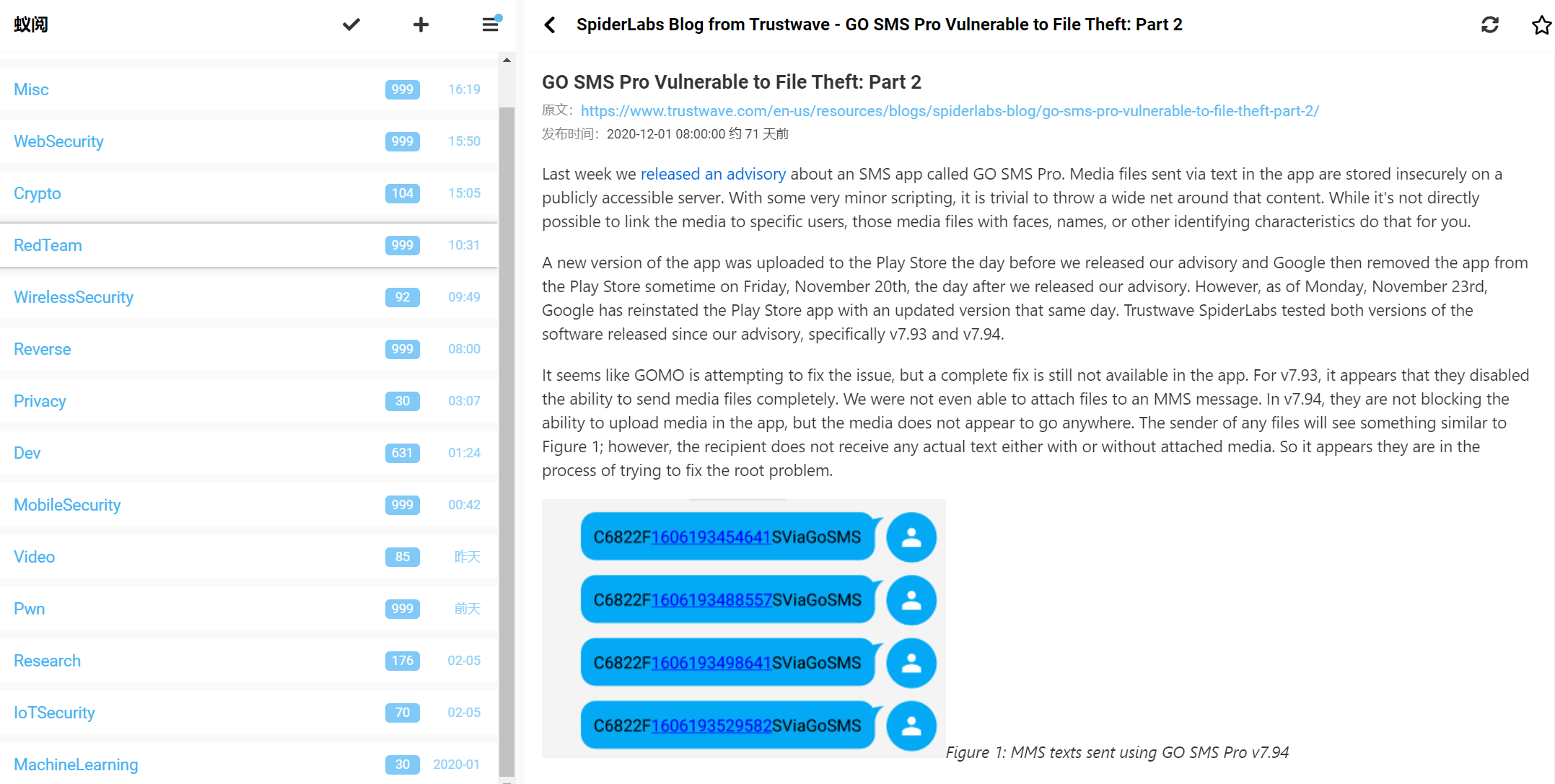
Task: Open the Misc feed category
Action: (x=32, y=89)
